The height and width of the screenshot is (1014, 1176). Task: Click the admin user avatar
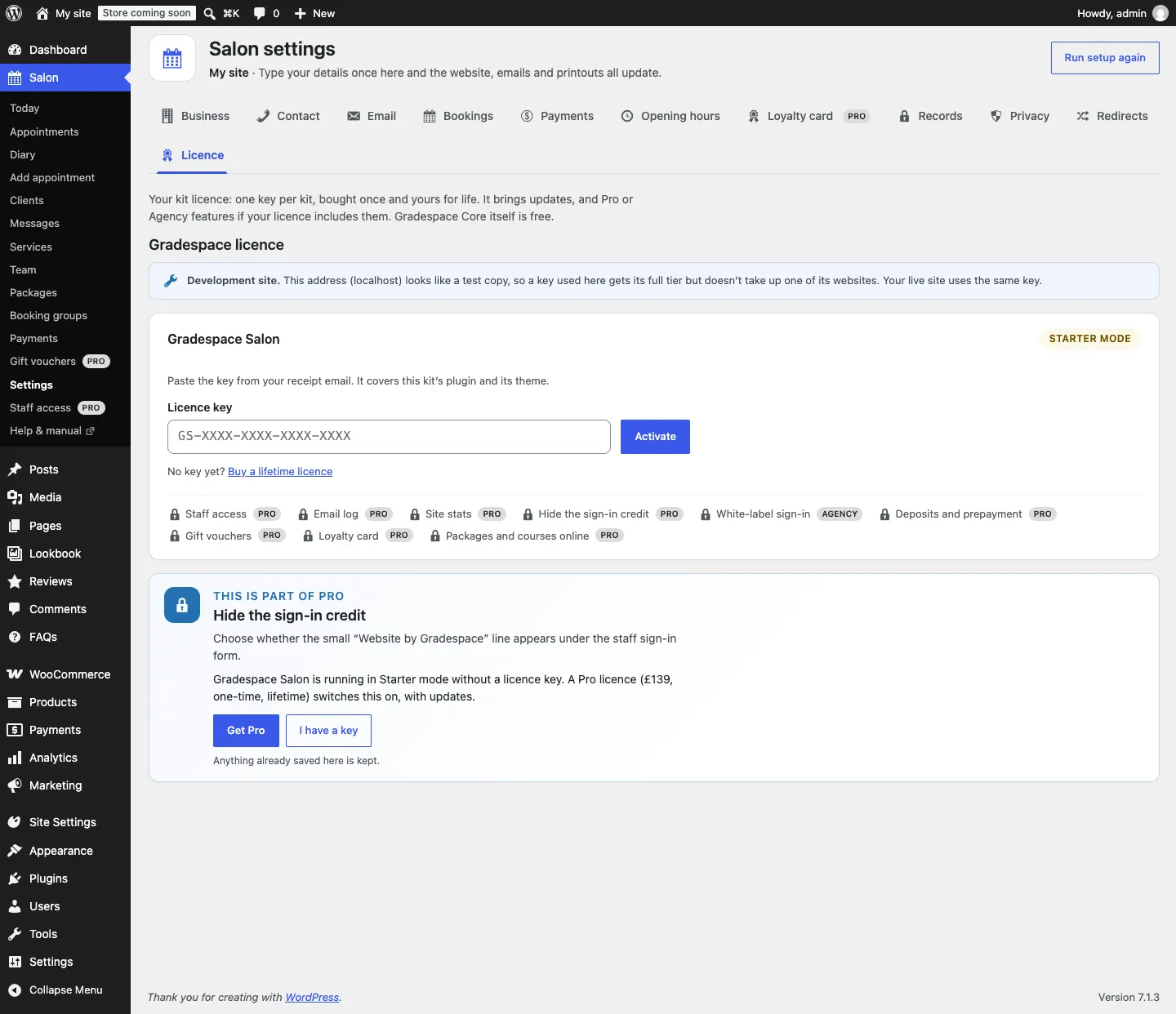click(1160, 13)
